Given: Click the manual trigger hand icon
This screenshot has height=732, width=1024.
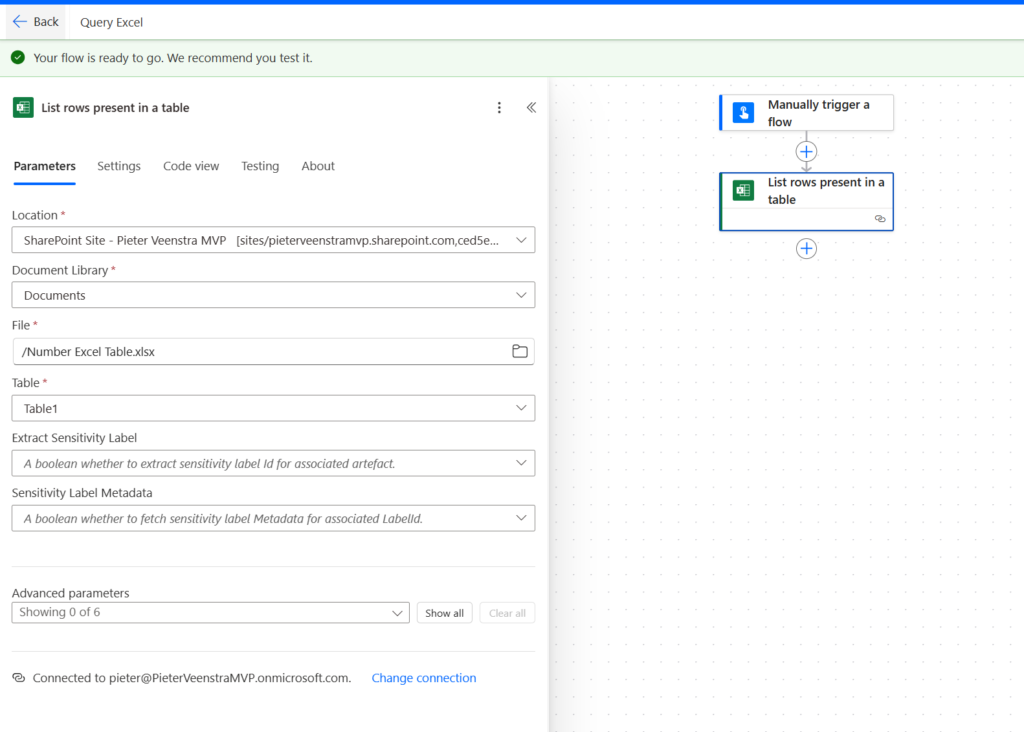Looking at the screenshot, I should pos(743,112).
